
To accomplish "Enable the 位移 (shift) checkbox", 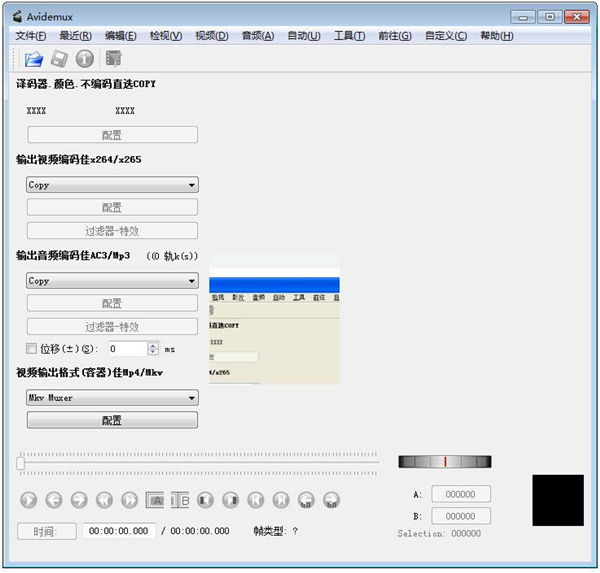I will 31,349.
